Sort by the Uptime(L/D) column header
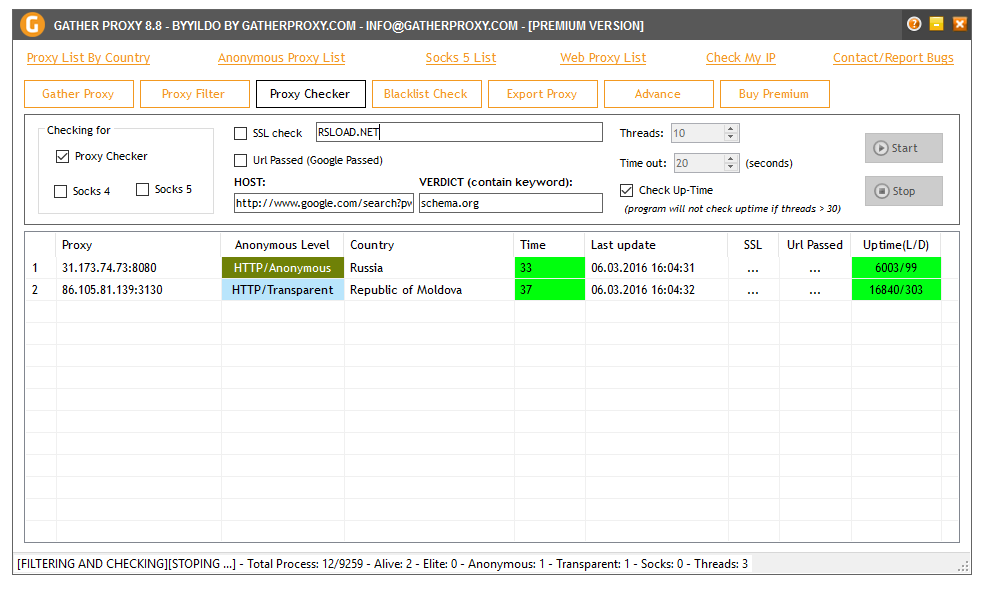The width and height of the screenshot is (987, 591). (x=896, y=245)
